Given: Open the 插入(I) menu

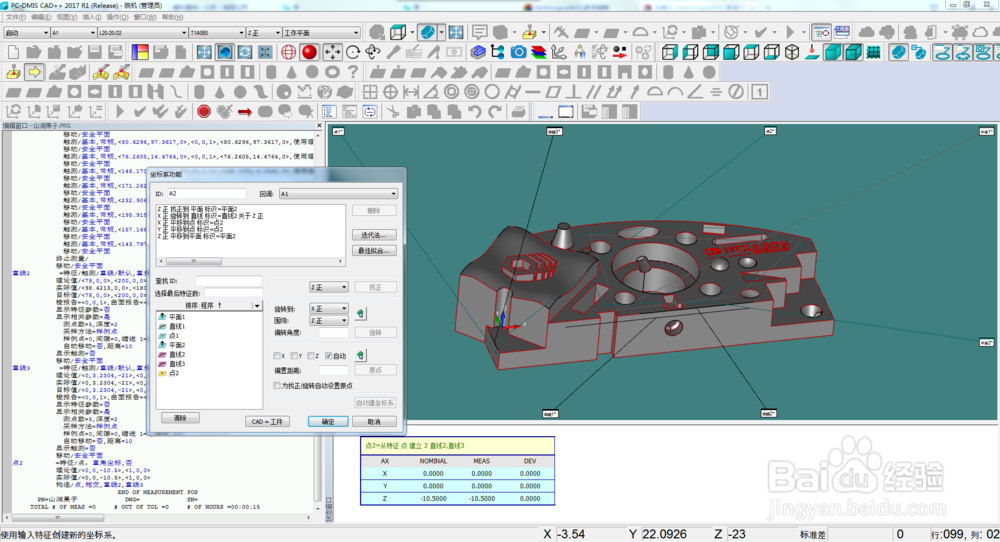Looking at the screenshot, I should tap(92, 17).
